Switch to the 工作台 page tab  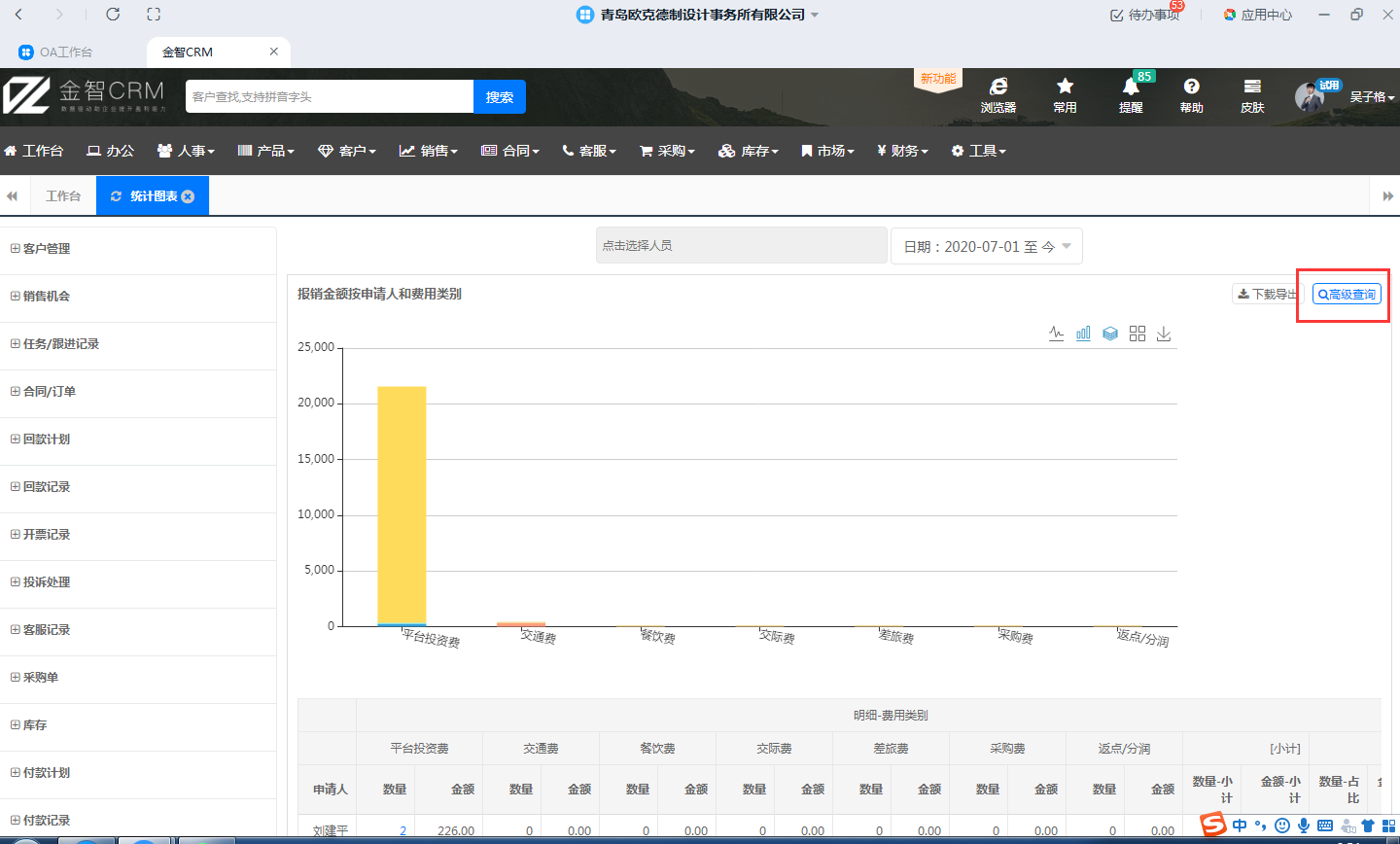click(63, 196)
